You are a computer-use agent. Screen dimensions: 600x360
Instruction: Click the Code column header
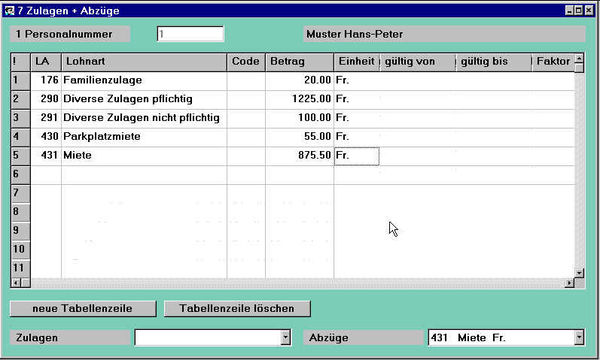click(246, 62)
